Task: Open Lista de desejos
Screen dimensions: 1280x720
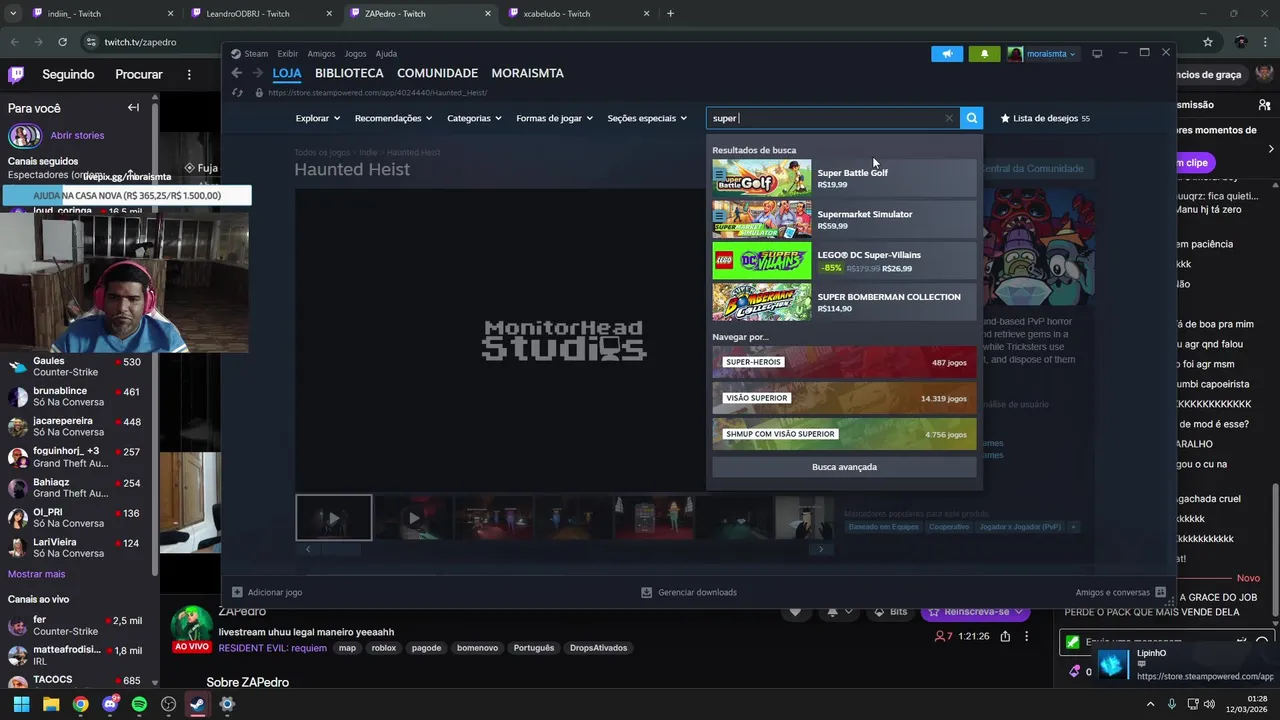Action: pos(1045,118)
